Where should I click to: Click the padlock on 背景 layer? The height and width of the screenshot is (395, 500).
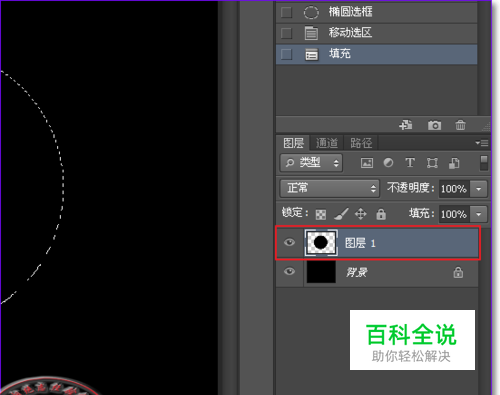click(x=458, y=272)
